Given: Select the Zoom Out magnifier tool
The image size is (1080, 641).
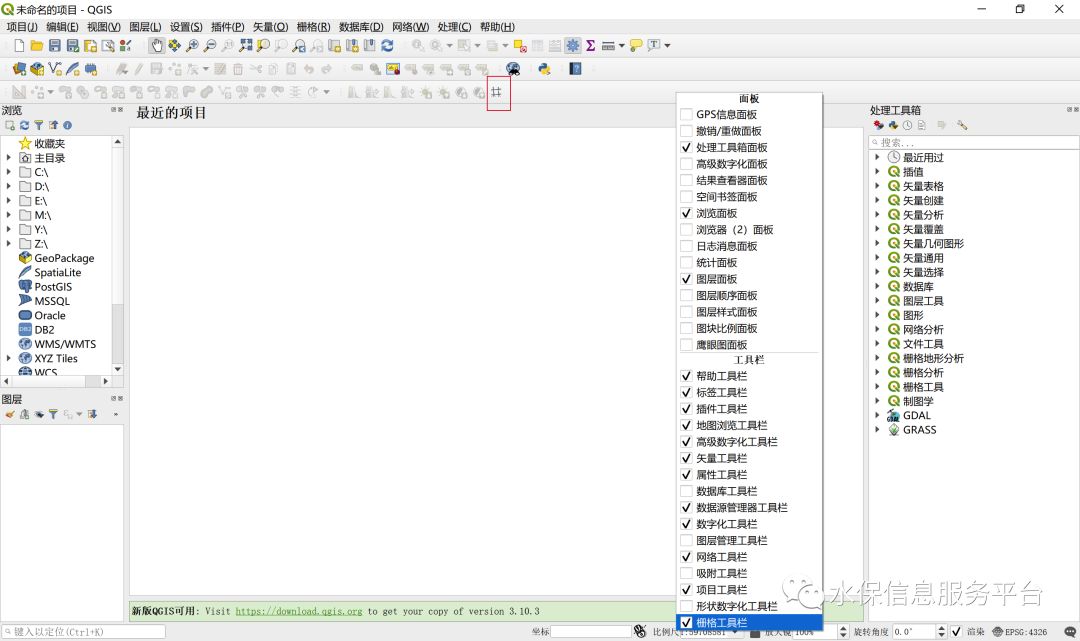Looking at the screenshot, I should click(x=210, y=45).
